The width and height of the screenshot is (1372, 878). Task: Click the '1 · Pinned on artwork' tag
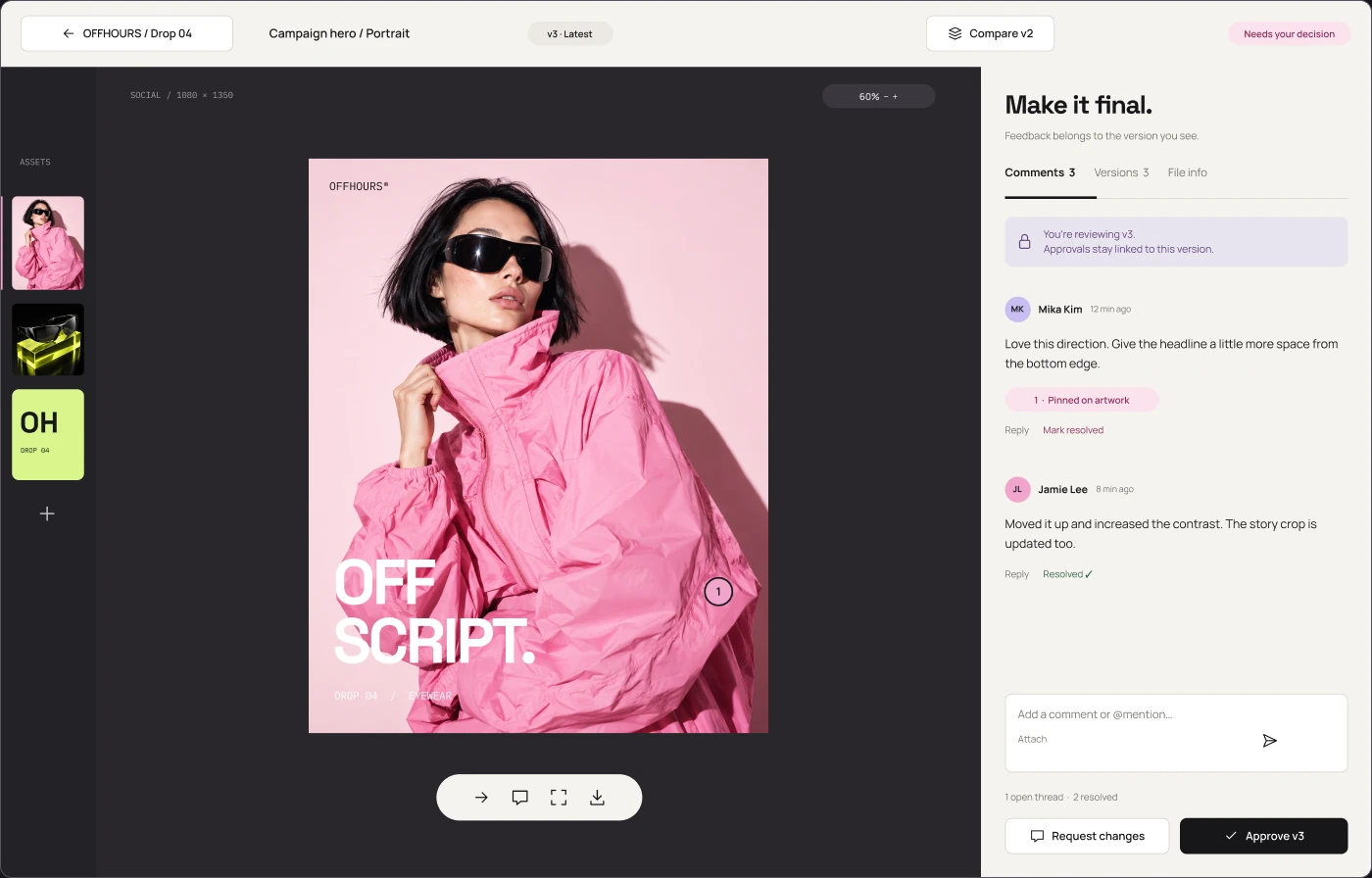point(1082,400)
